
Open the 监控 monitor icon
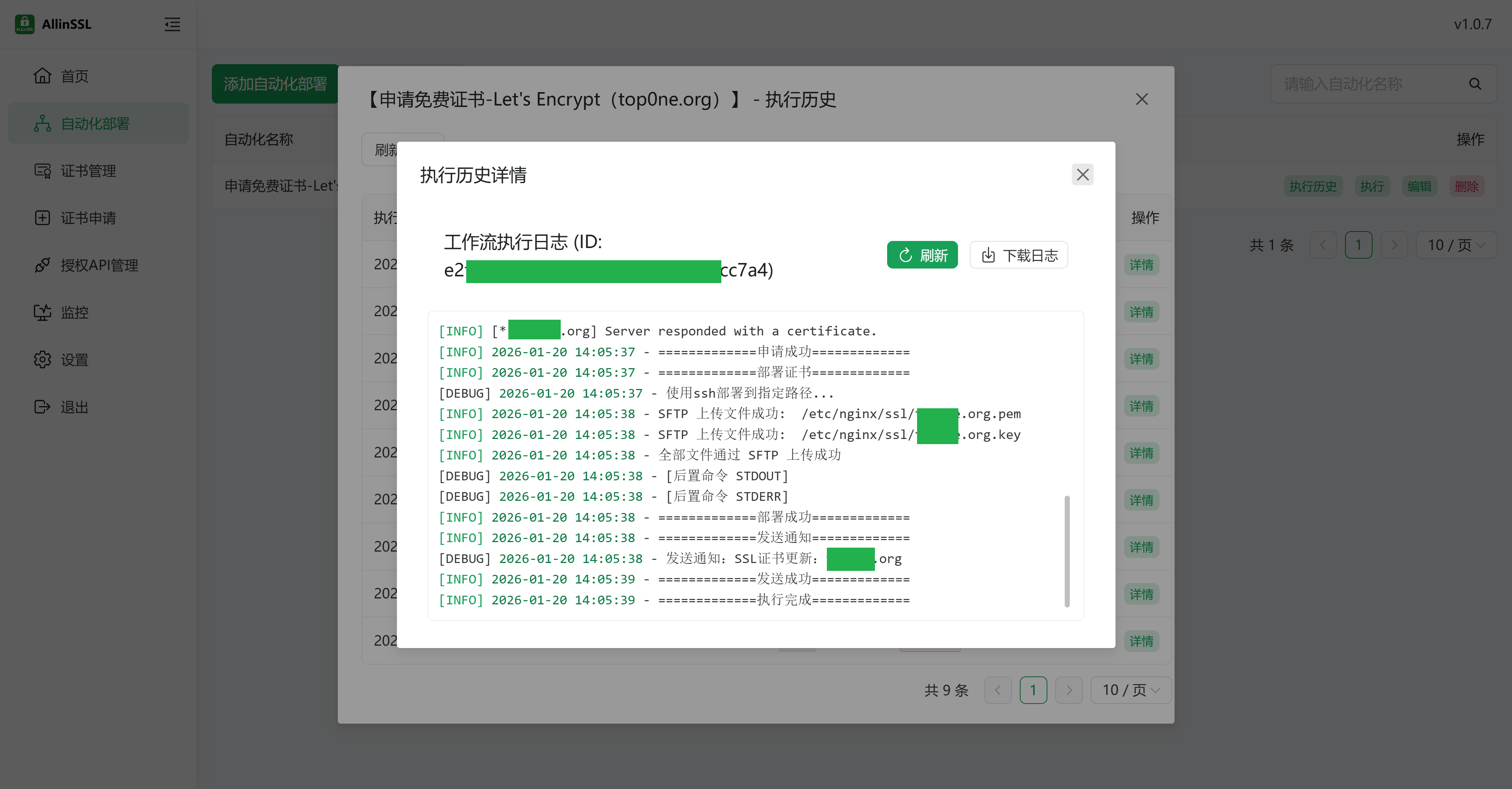(x=42, y=312)
